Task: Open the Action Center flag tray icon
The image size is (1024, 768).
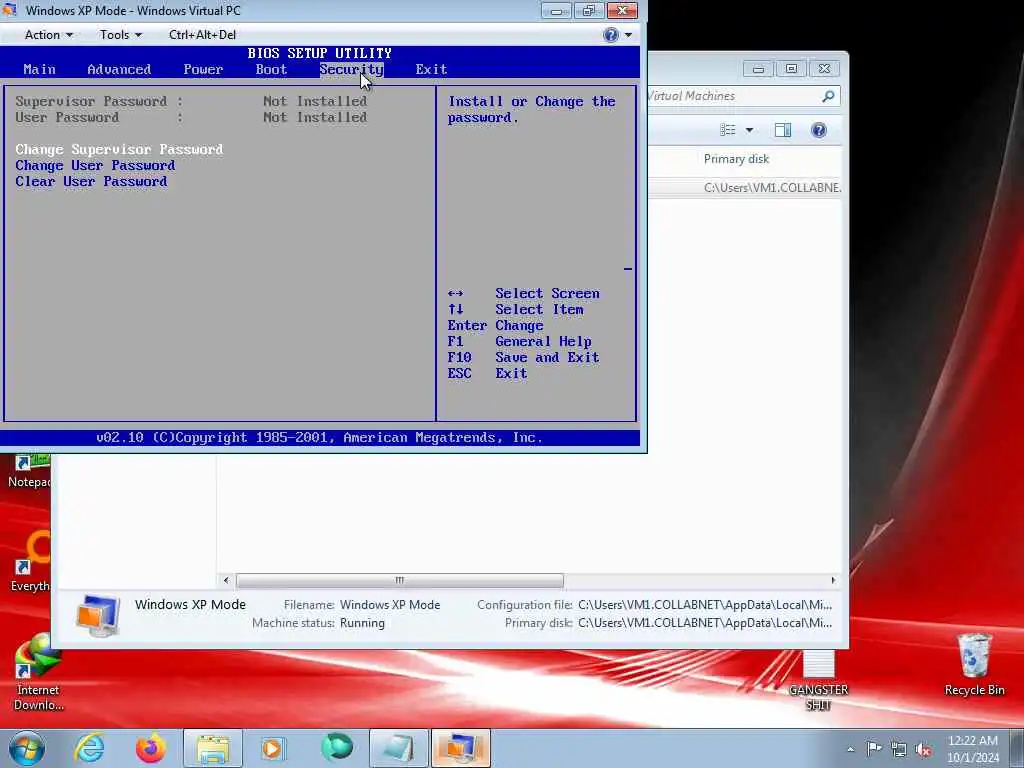Action: 874,749
